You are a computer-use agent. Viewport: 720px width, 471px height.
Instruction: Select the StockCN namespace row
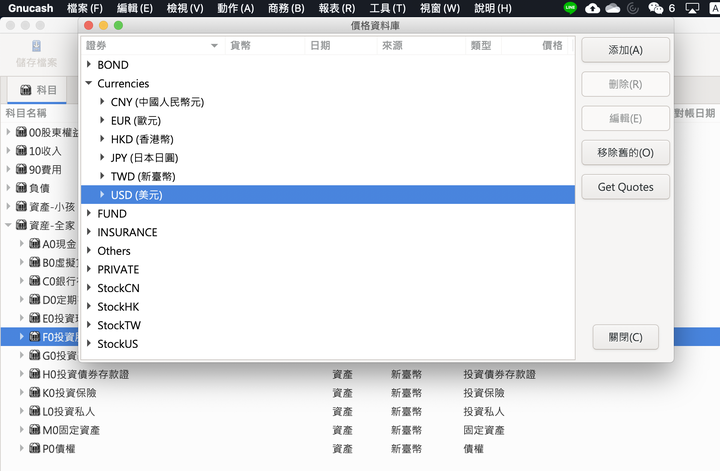[x=328, y=288]
